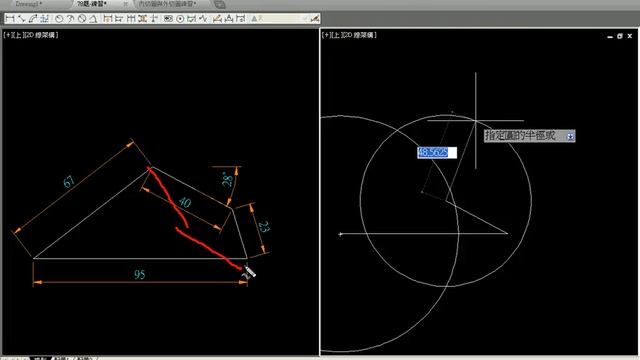Switch to the 78題-練習 tab
The width and height of the screenshot is (640, 360).
[x=92, y=4]
